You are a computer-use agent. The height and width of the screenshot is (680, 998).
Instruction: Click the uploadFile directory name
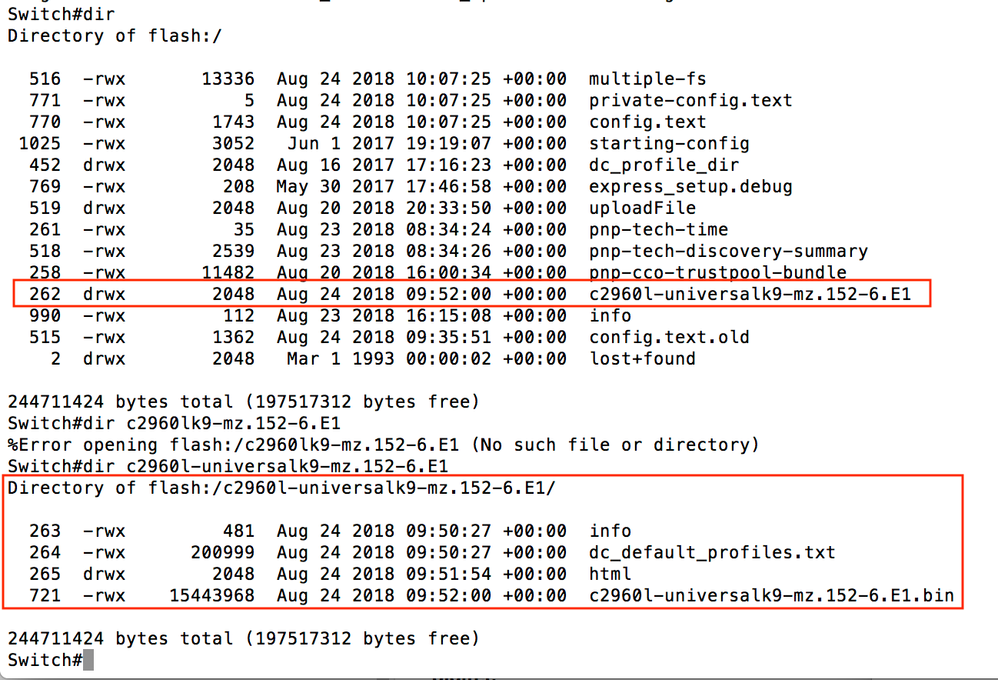tap(642, 208)
